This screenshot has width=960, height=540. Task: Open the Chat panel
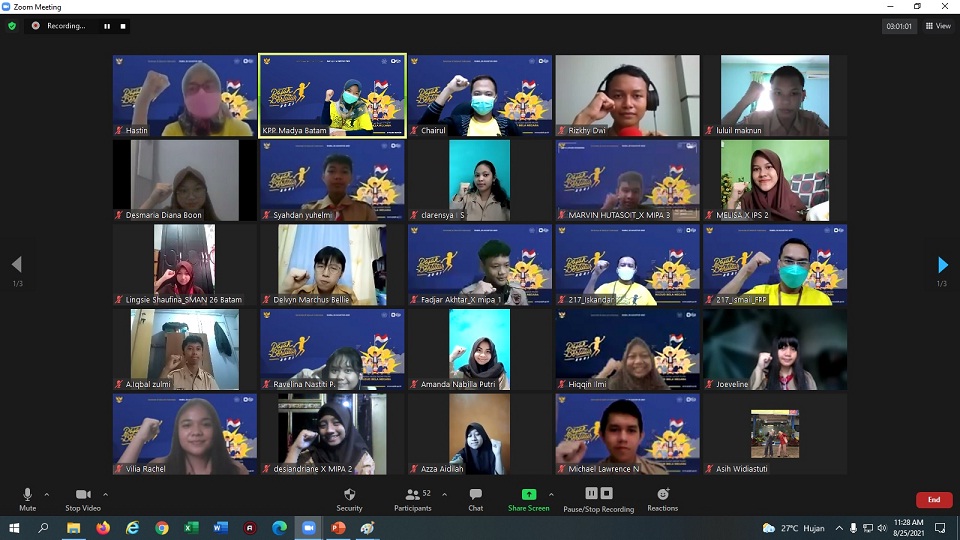pos(475,498)
